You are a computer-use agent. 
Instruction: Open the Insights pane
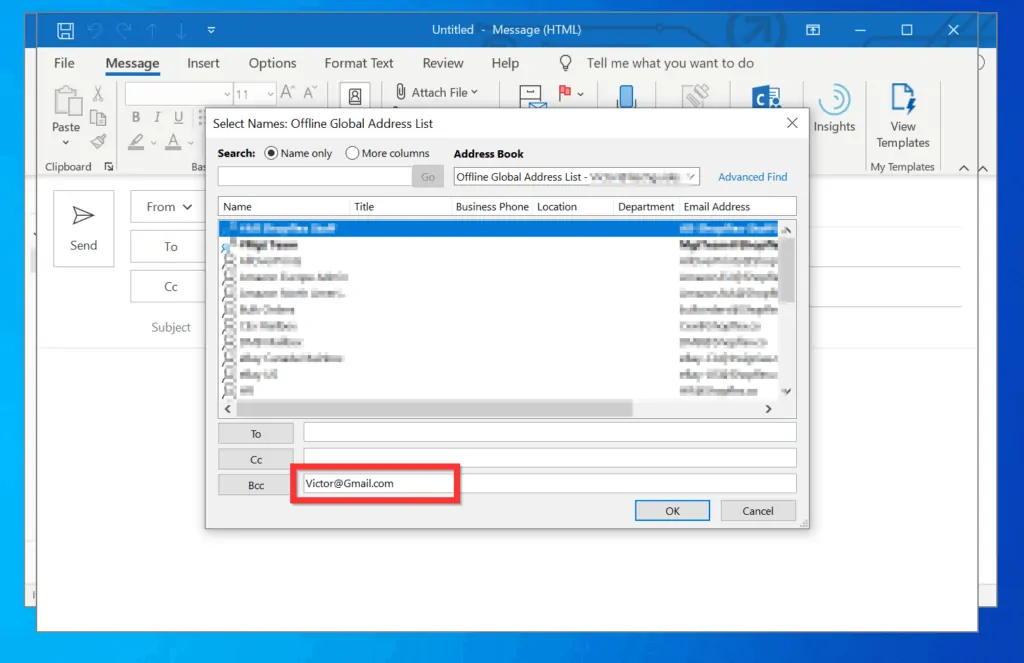pyautogui.click(x=835, y=107)
